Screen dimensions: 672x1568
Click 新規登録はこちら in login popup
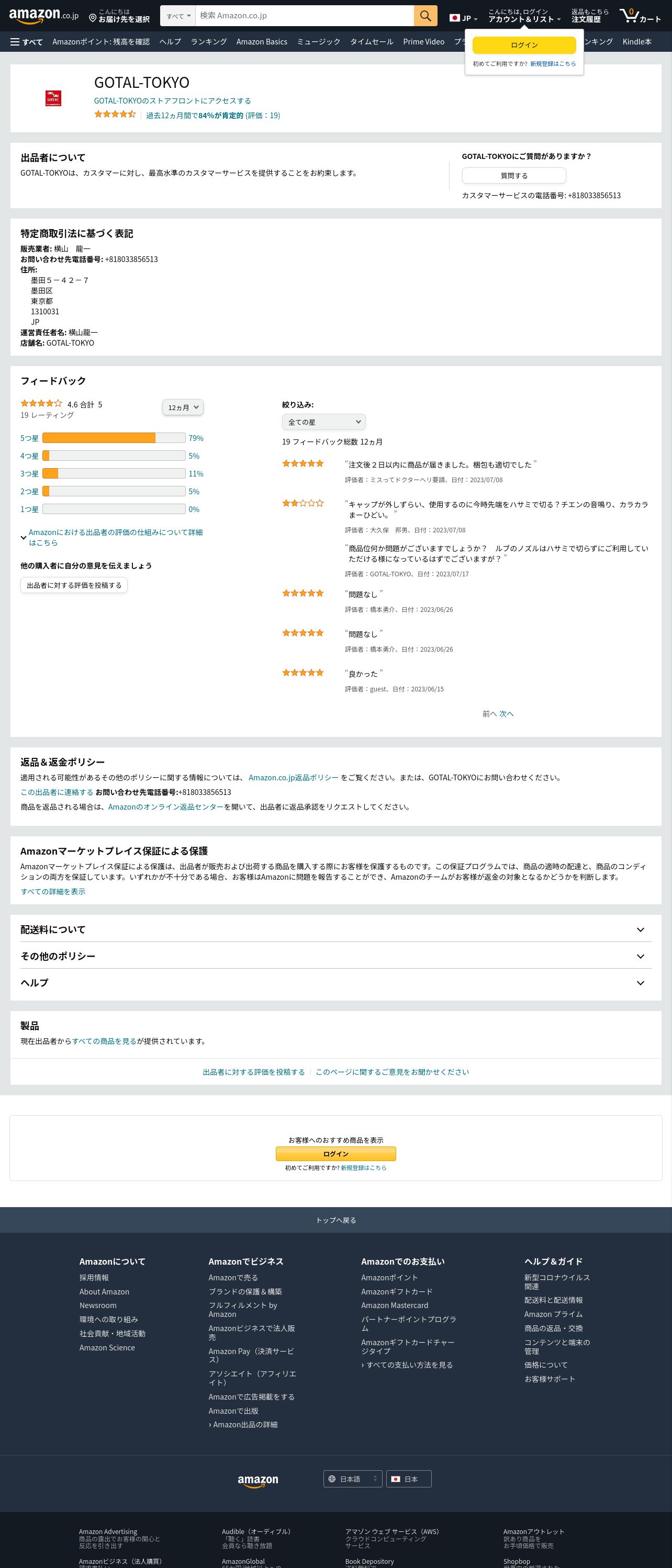coord(553,64)
